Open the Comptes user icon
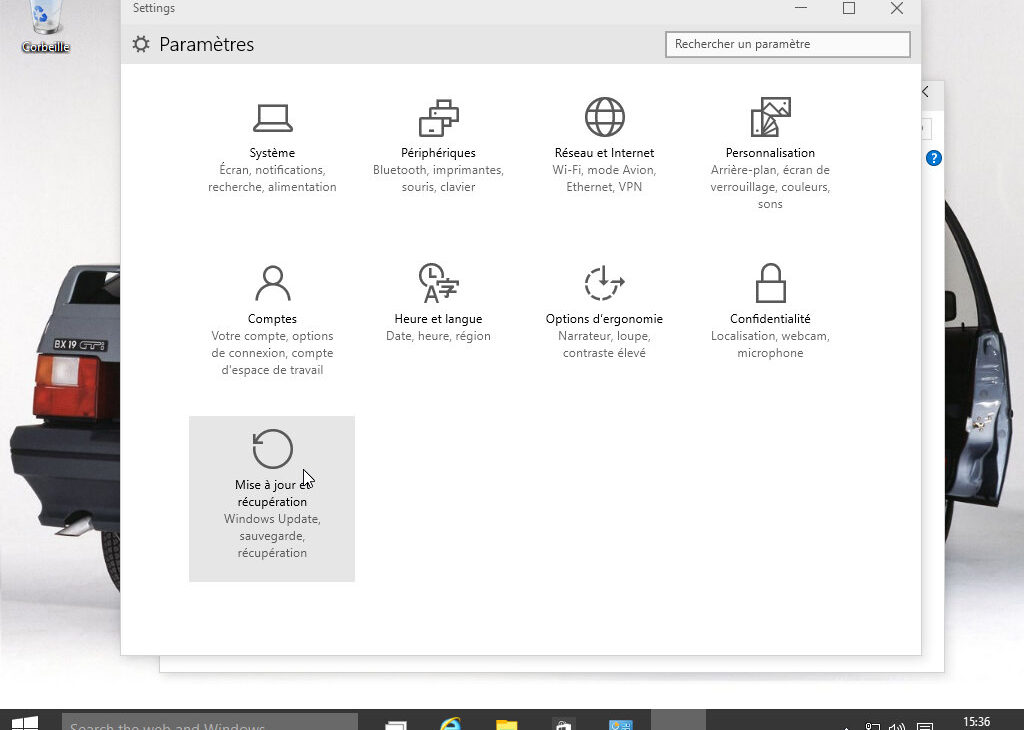 [x=272, y=284]
